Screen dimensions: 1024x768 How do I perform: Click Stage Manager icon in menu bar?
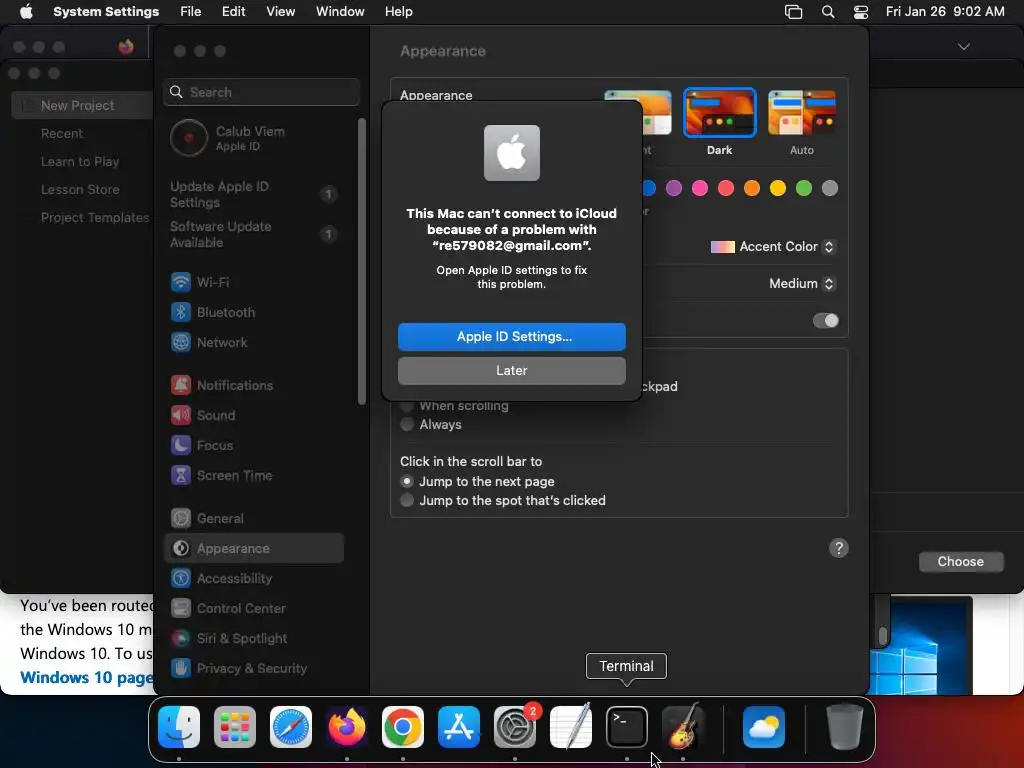point(793,12)
